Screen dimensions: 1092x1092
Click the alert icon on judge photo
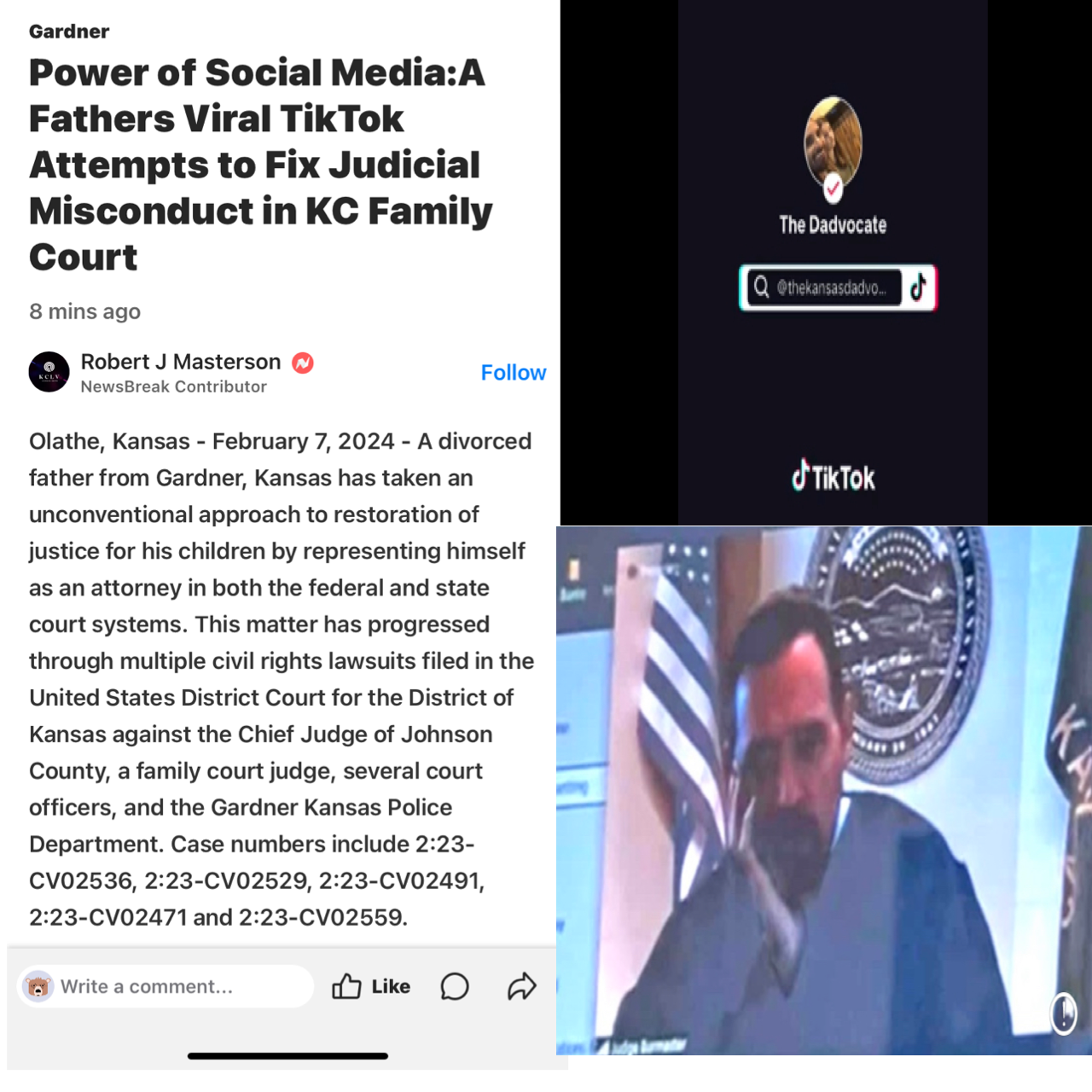(1063, 1014)
